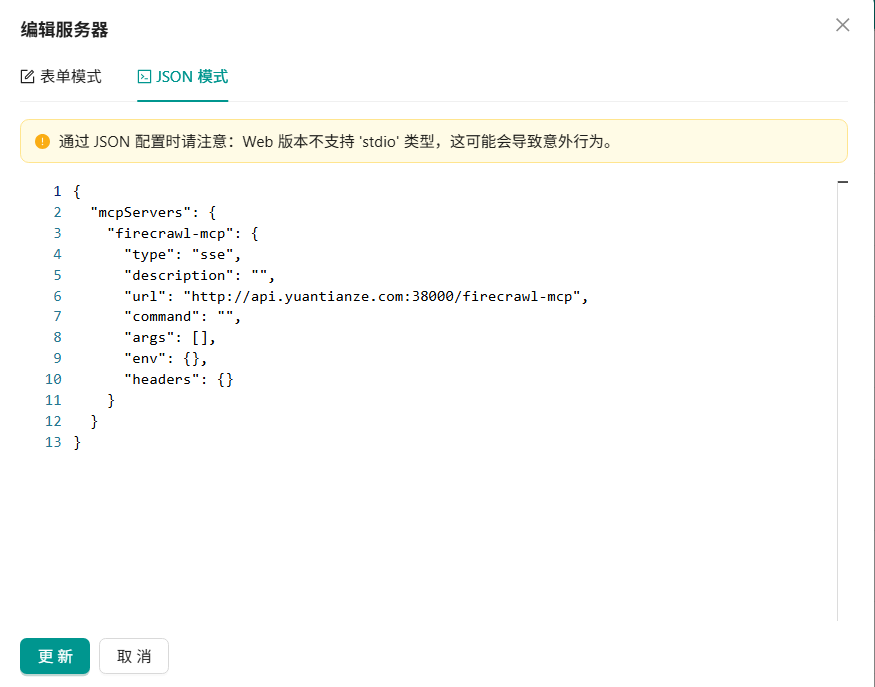Close the 编辑服务器 dialog with X

[842, 25]
